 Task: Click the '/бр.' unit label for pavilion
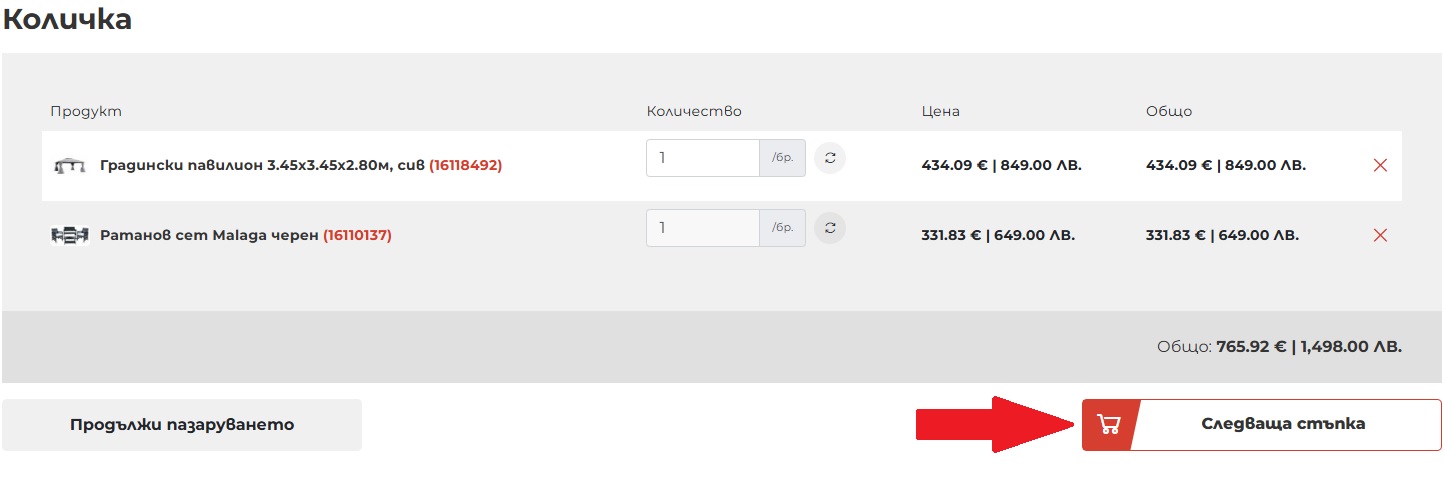pos(782,158)
